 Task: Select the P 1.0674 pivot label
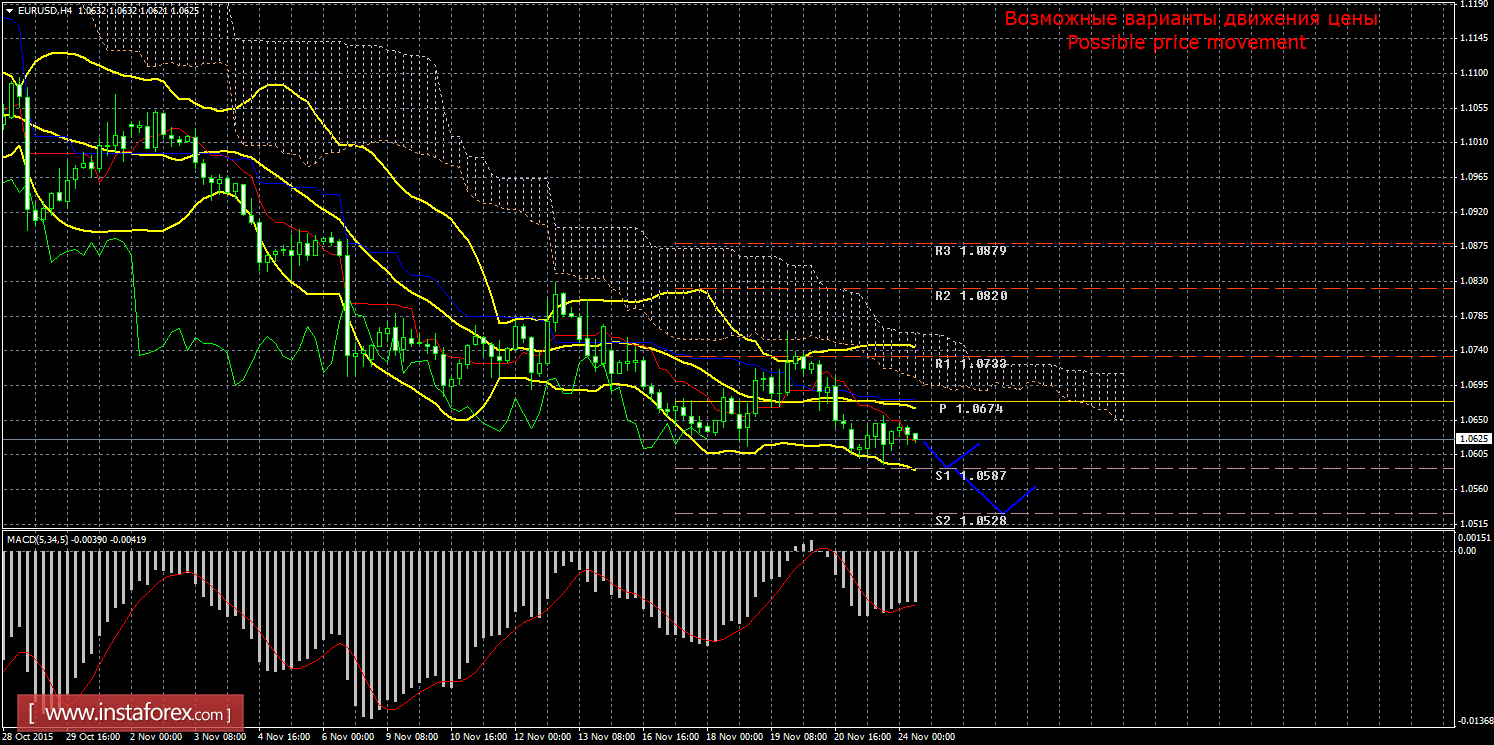970,409
